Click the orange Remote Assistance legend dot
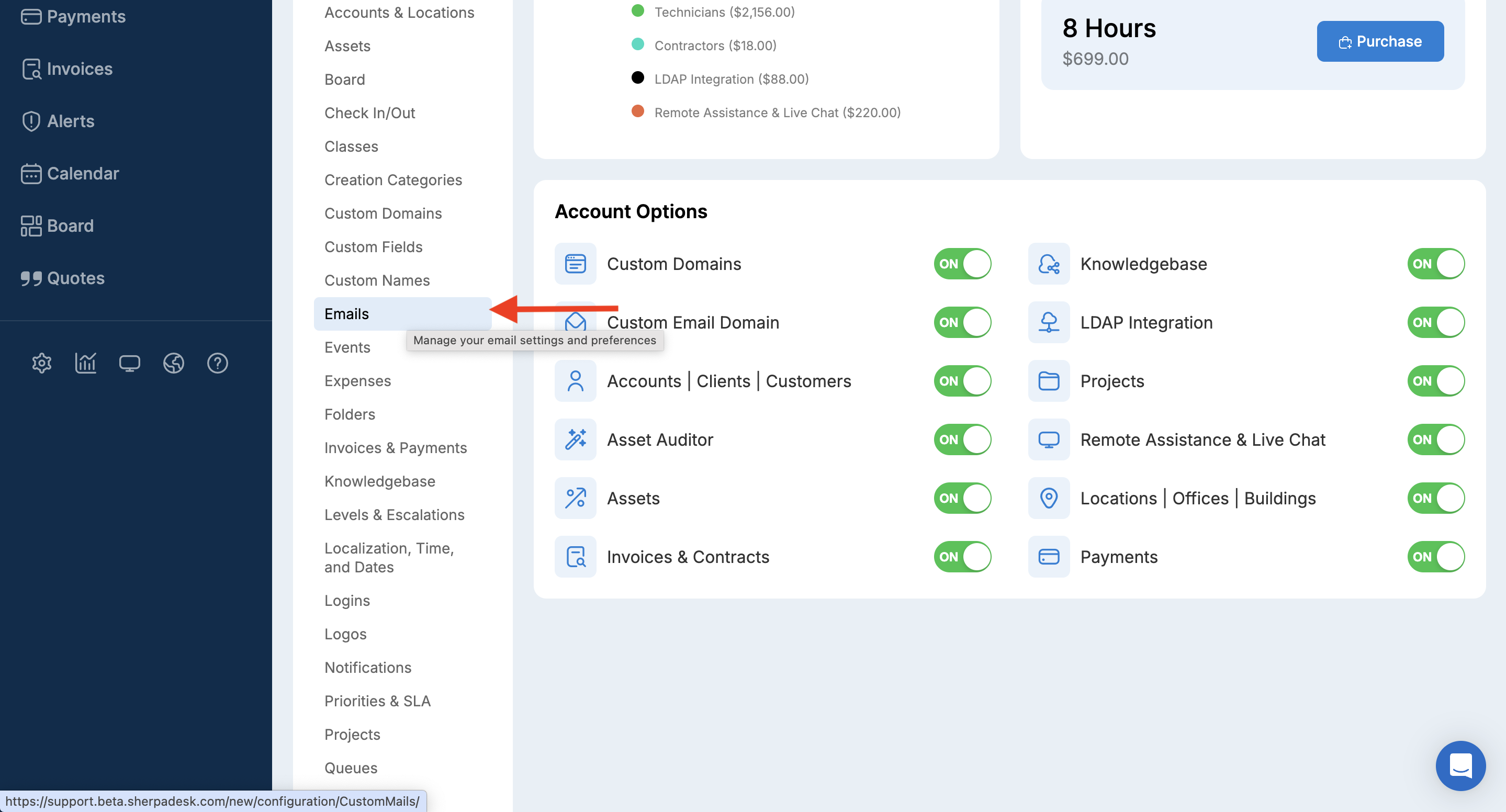 638,111
